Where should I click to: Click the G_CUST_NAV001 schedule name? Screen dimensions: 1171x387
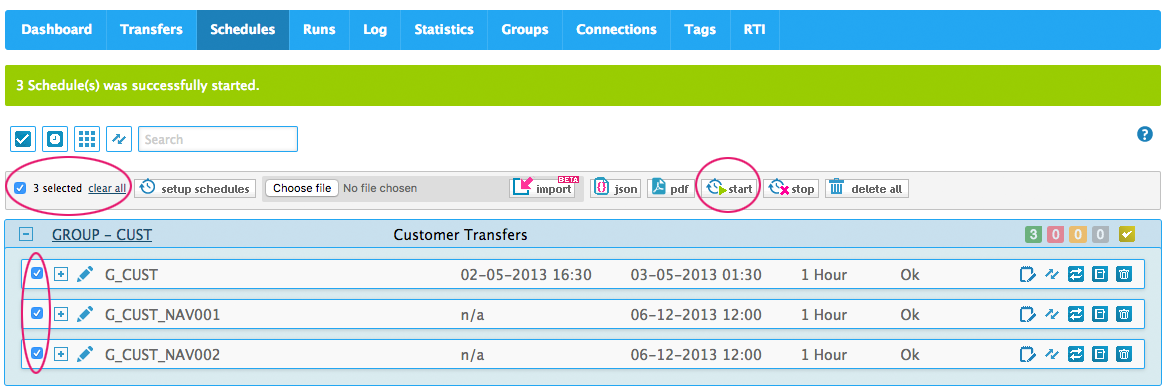162,315
